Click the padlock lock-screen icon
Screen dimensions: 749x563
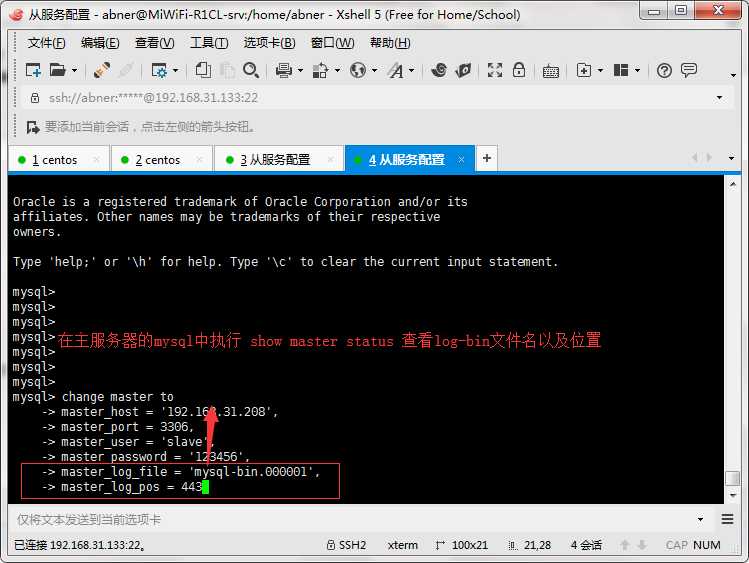click(519, 71)
